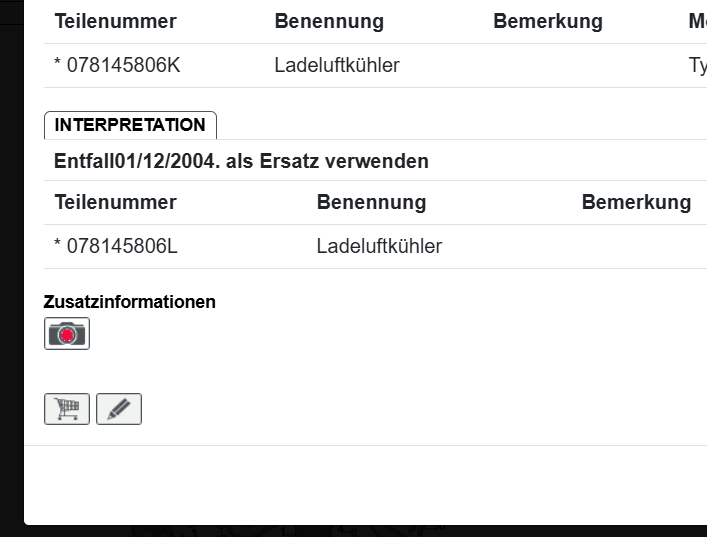Click Teilenummer header above 078145806K

pyautogui.click(x=115, y=22)
